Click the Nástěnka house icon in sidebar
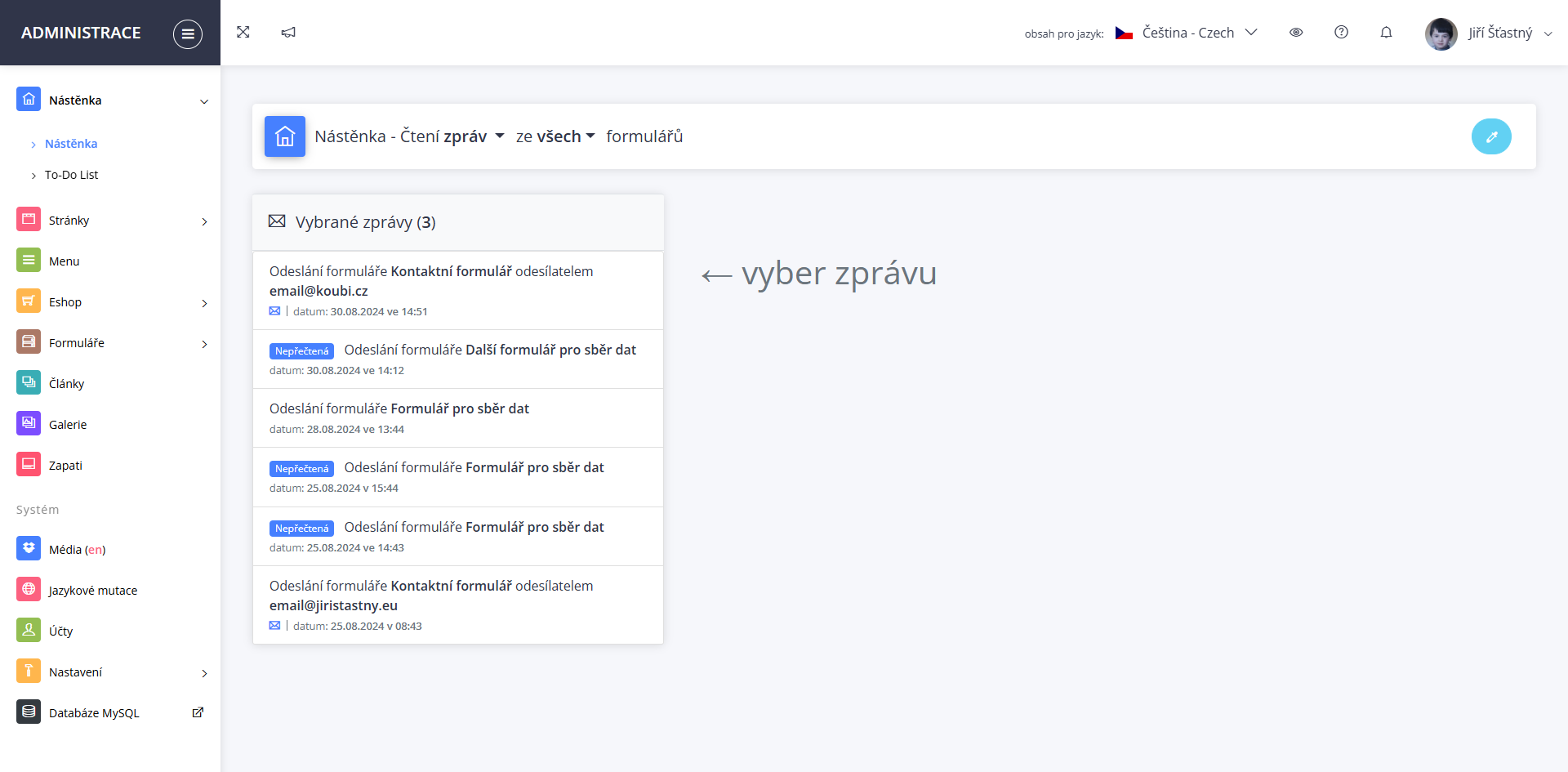 [x=29, y=99]
